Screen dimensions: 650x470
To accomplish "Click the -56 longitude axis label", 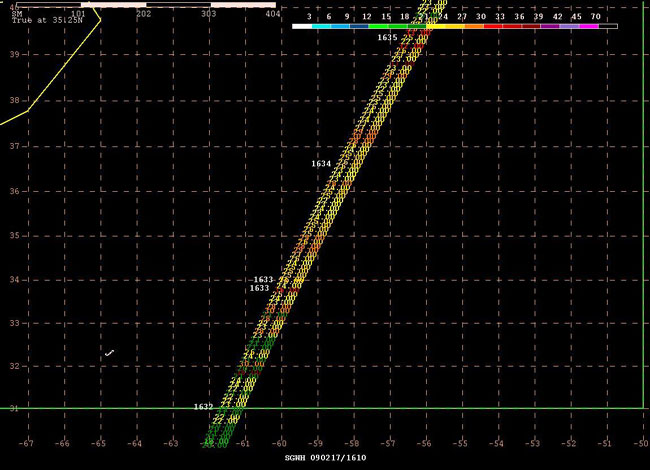I will 424,443.
